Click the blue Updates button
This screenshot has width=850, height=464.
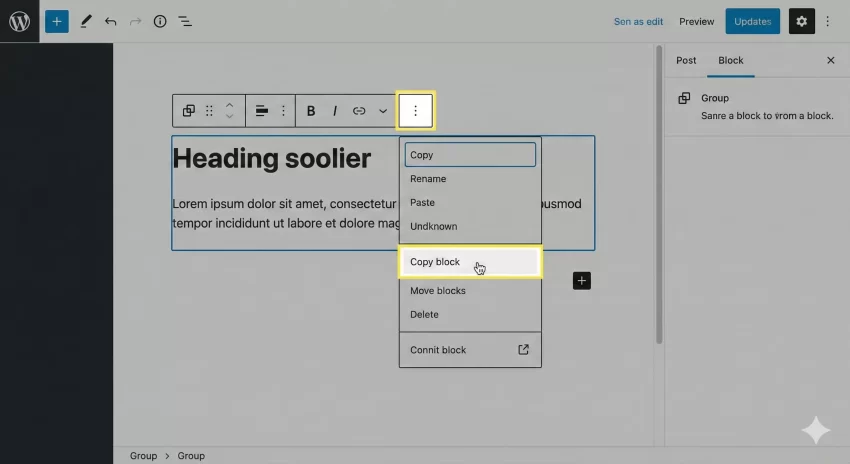point(752,21)
